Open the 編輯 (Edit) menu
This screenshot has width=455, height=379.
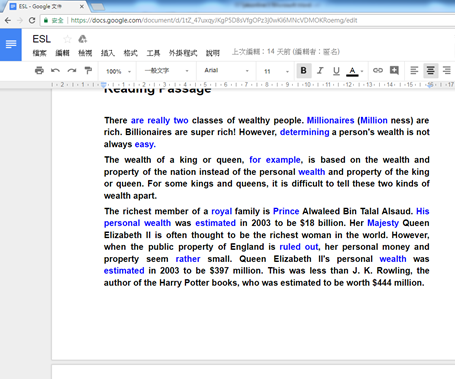62,53
